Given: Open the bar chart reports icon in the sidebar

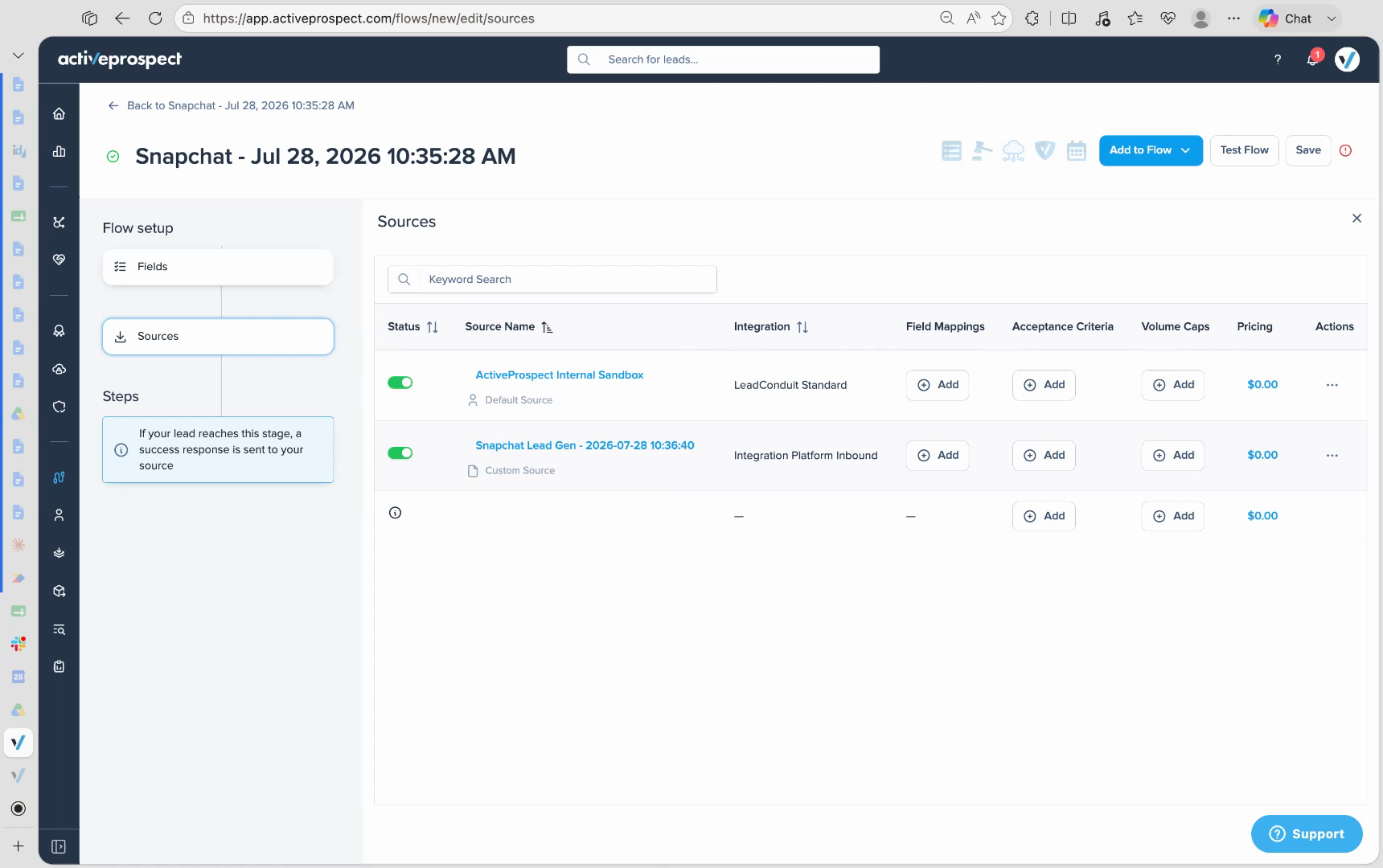Looking at the screenshot, I should 59,151.
